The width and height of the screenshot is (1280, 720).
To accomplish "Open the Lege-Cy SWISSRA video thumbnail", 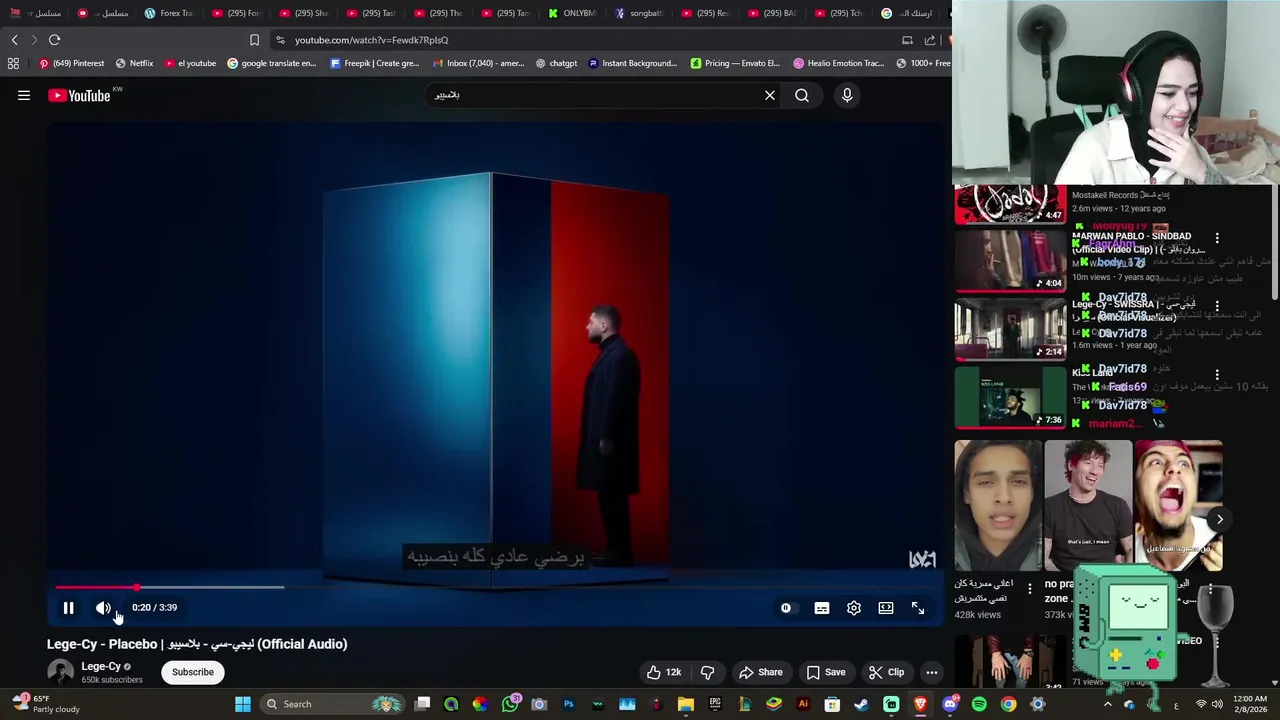I will [1010, 328].
